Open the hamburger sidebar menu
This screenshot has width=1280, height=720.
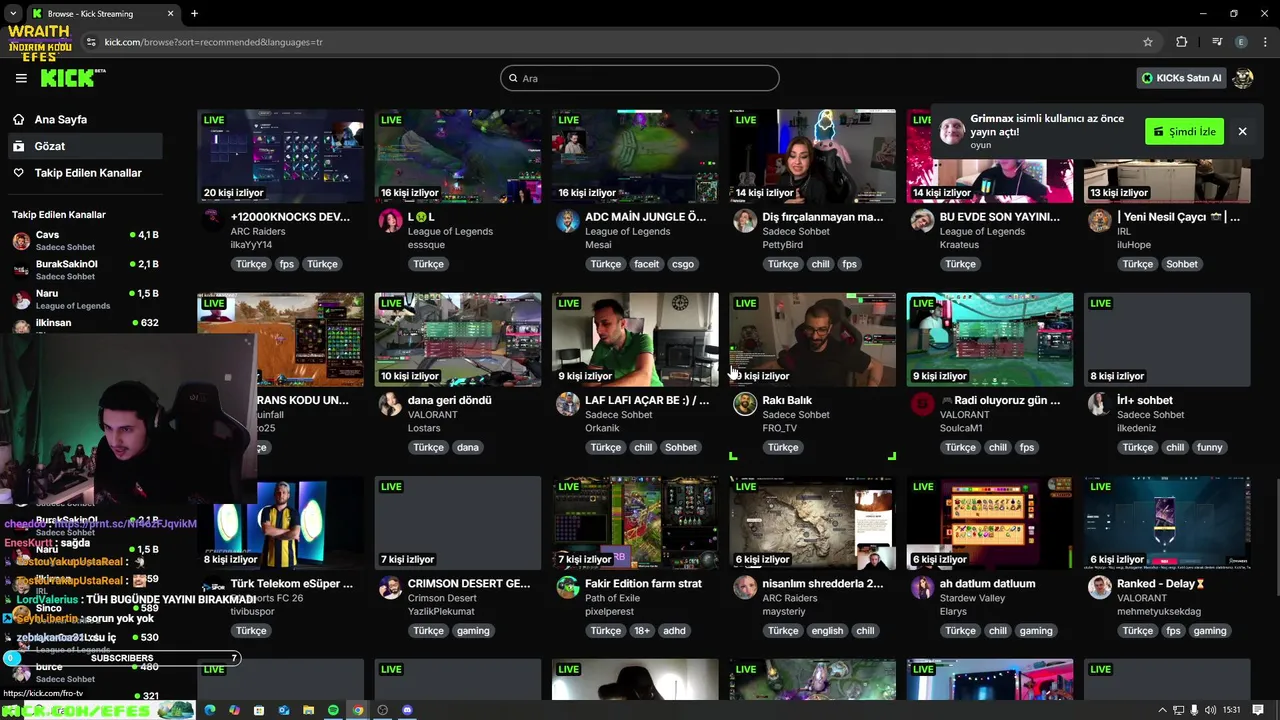tap(21, 78)
